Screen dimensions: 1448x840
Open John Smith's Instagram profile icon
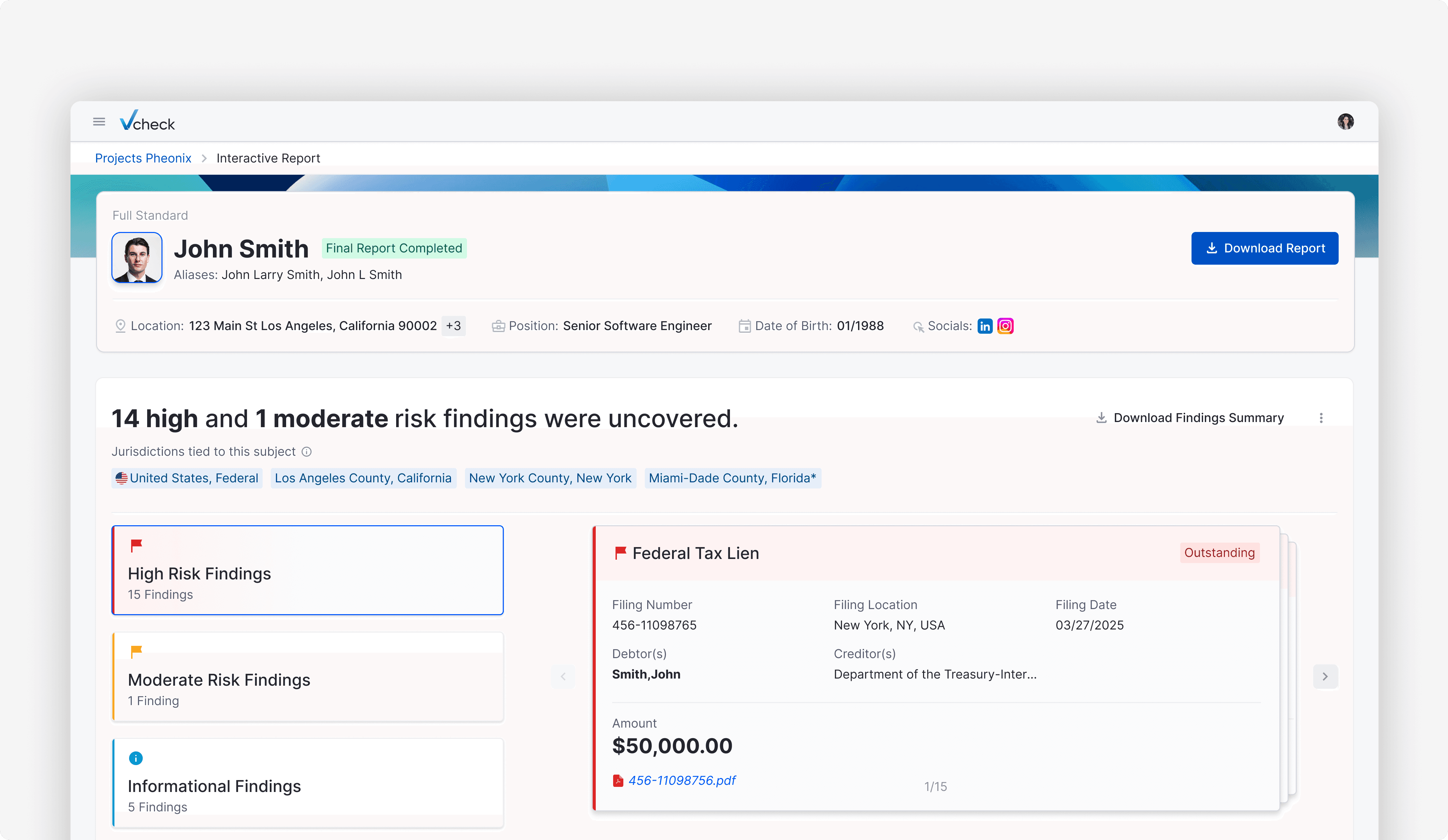[x=1005, y=326]
